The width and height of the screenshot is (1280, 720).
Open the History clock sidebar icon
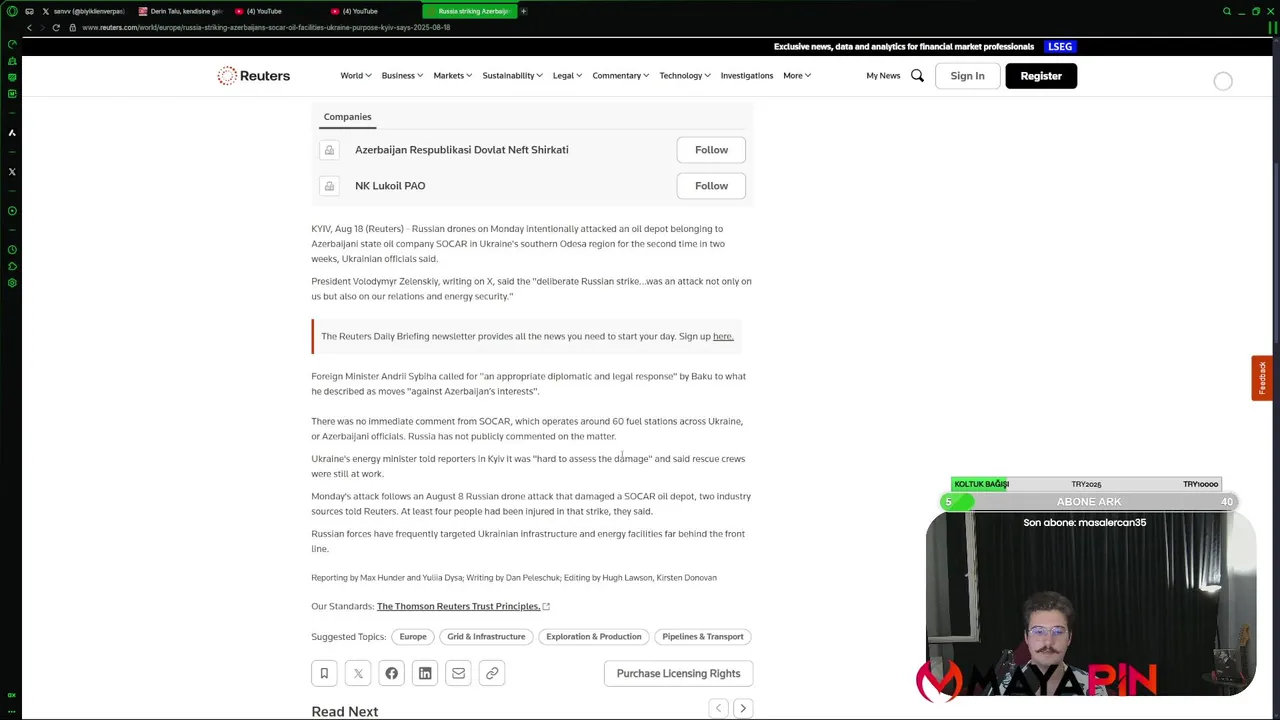point(12,249)
